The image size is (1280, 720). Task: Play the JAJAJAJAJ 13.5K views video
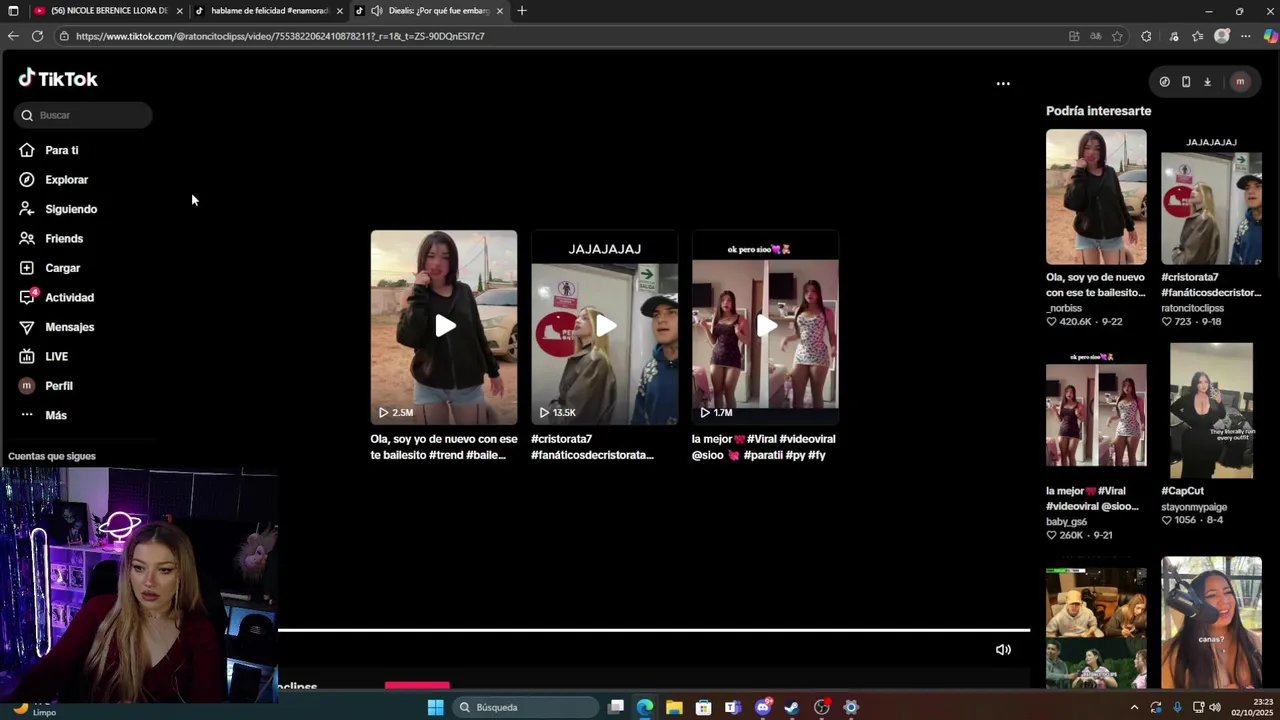coord(605,327)
